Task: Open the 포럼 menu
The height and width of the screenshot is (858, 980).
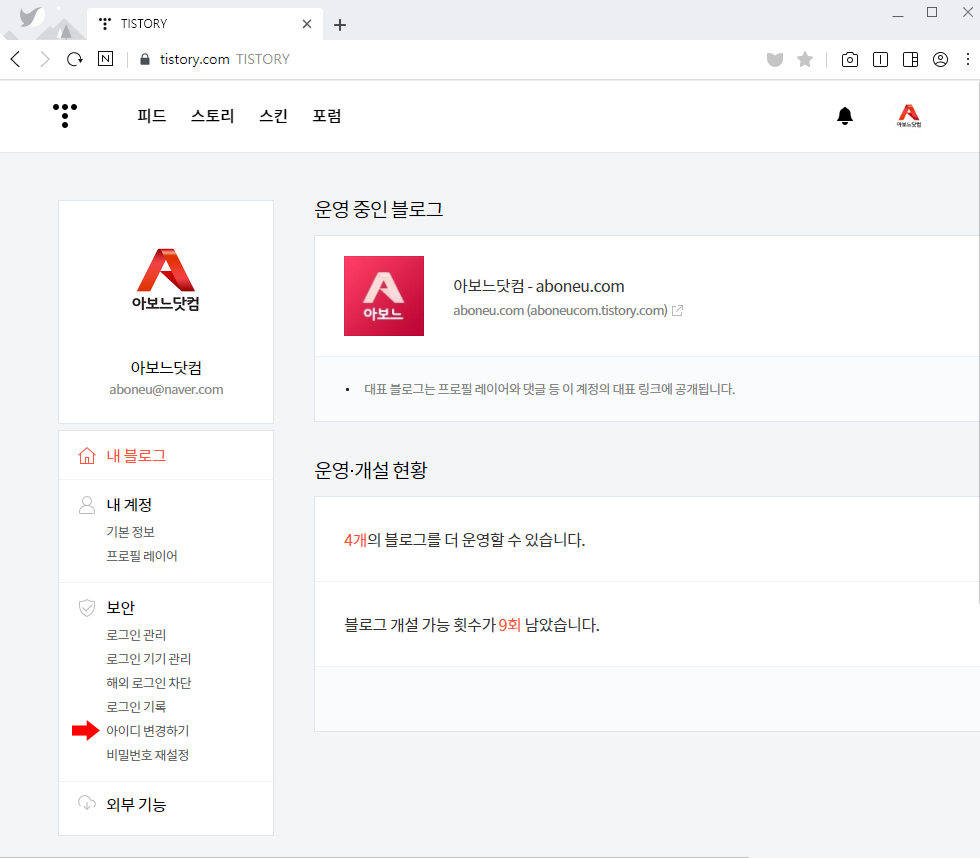Action: (327, 116)
